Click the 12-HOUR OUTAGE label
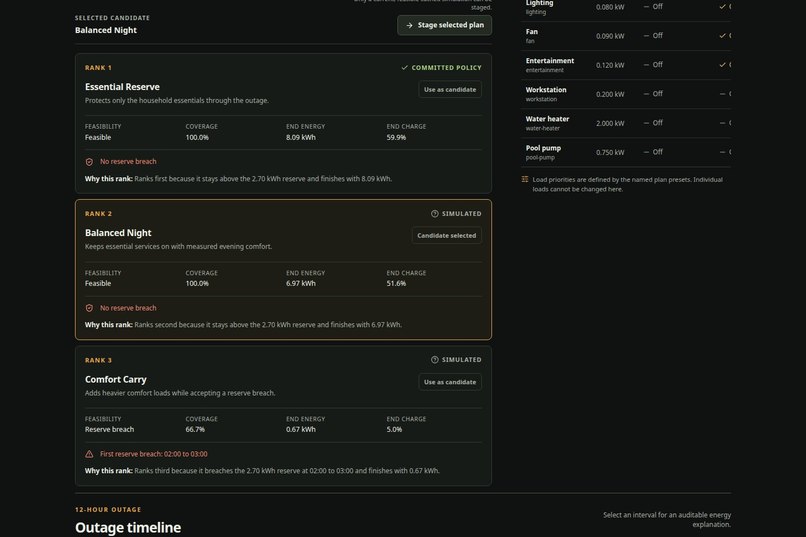This screenshot has height=537, width=806. 108,510
